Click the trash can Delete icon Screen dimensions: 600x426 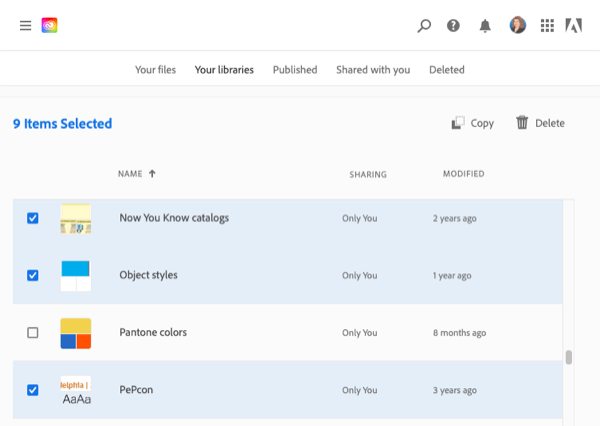(522, 122)
